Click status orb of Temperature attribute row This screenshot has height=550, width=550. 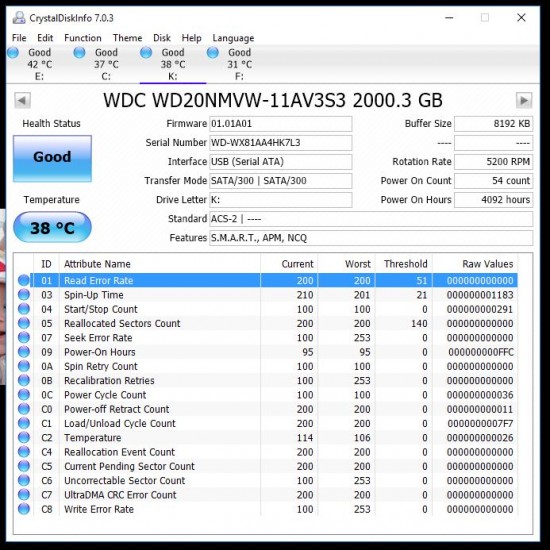click(x=24, y=437)
